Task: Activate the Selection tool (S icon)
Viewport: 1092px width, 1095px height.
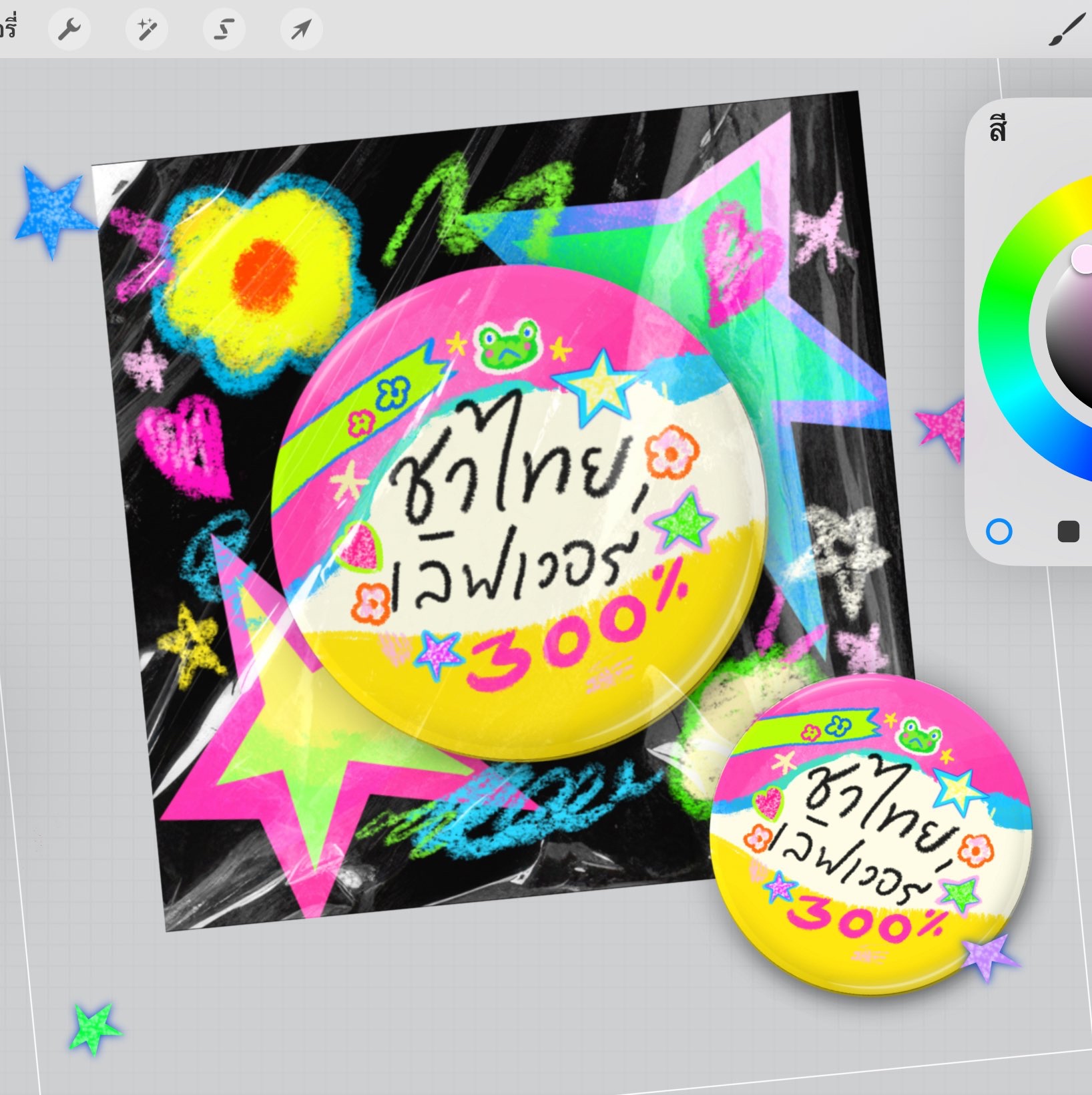Action: pyautogui.click(x=224, y=29)
